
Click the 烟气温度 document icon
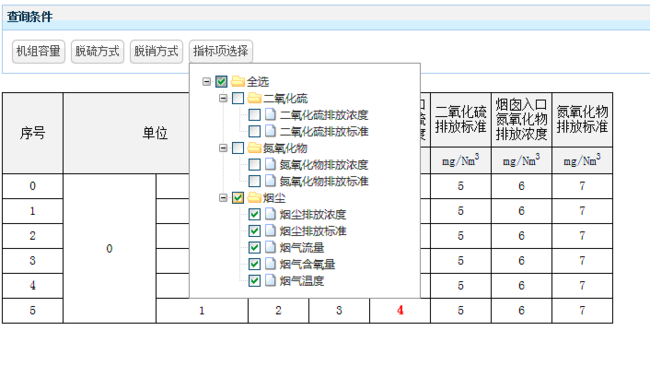pyautogui.click(x=270, y=280)
